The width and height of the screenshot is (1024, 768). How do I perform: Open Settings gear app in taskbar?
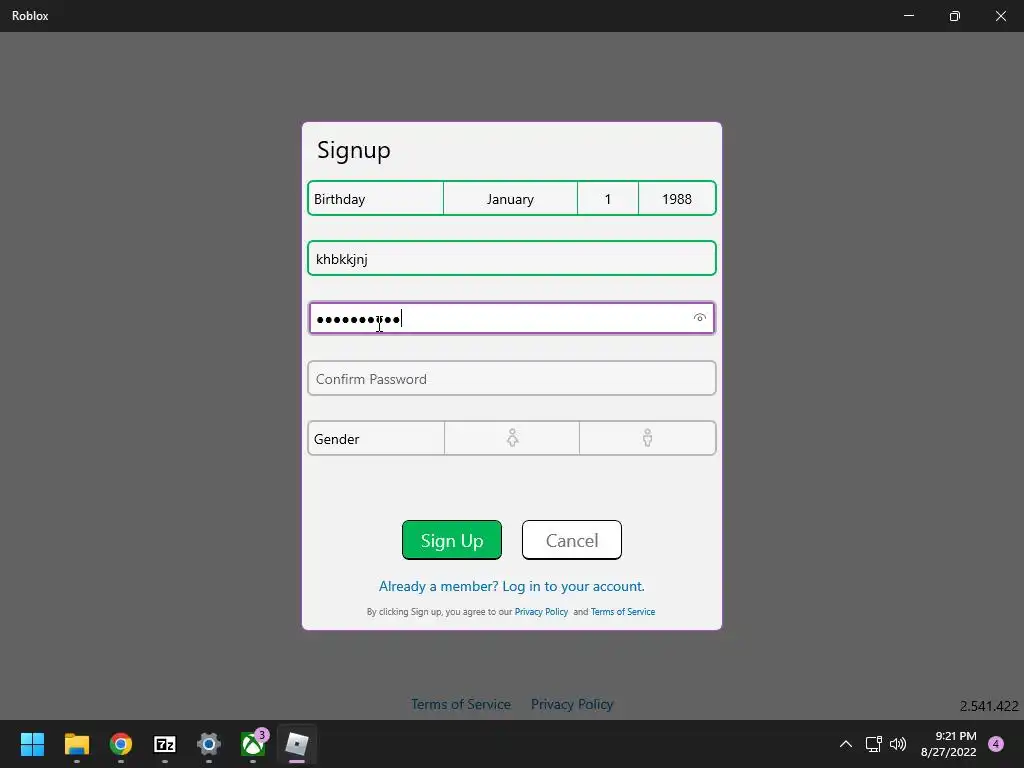(209, 744)
